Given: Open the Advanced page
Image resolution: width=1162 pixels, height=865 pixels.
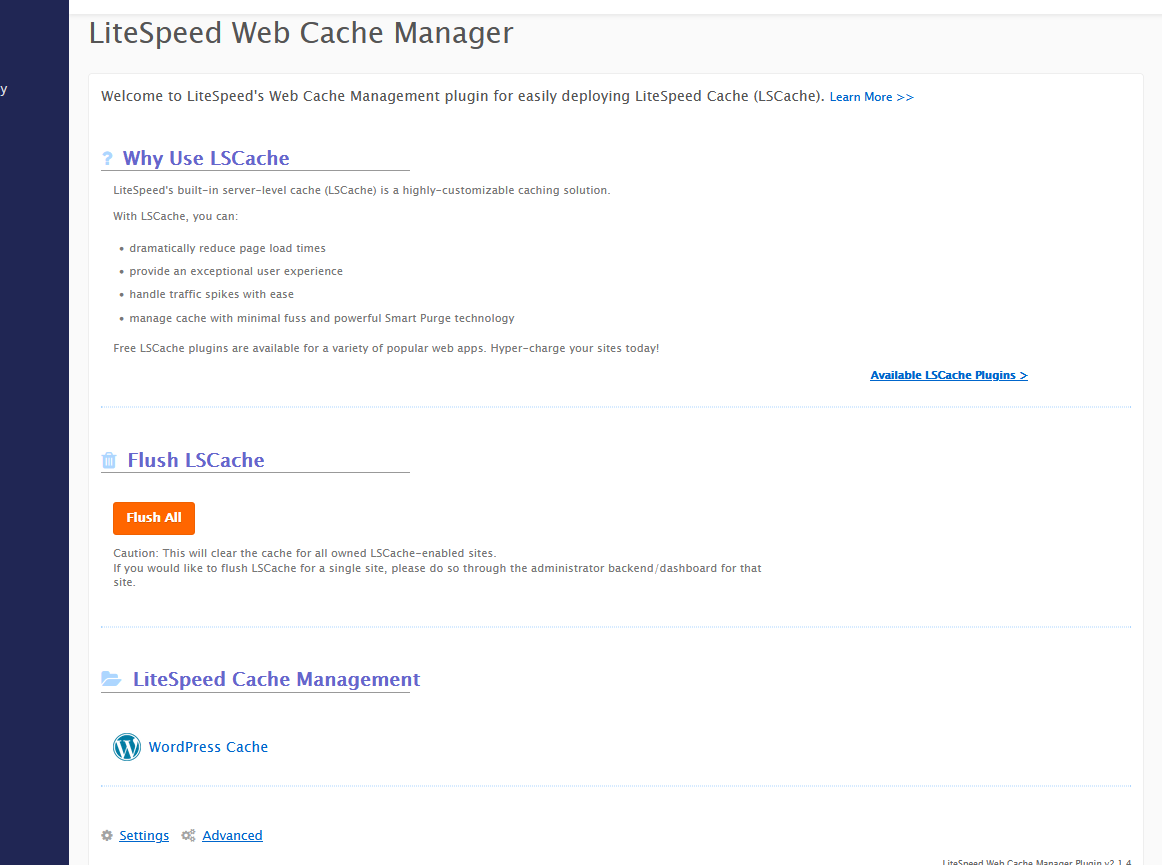Looking at the screenshot, I should (232, 835).
